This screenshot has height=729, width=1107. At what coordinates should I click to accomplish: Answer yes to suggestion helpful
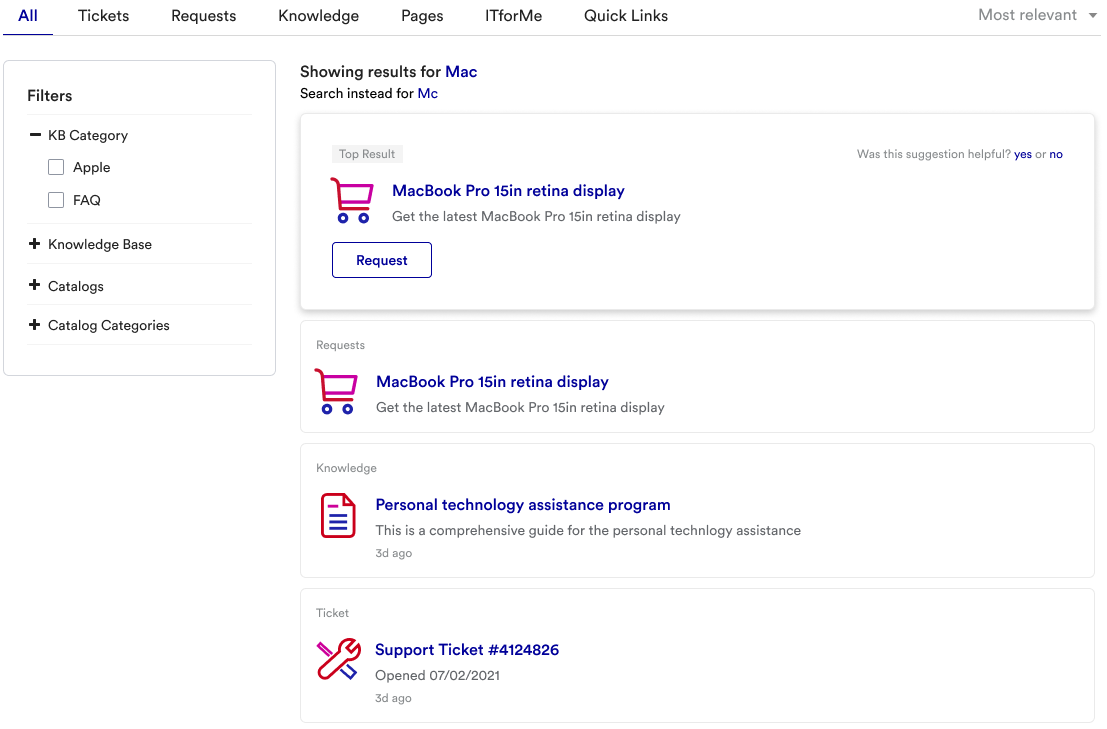click(1023, 155)
